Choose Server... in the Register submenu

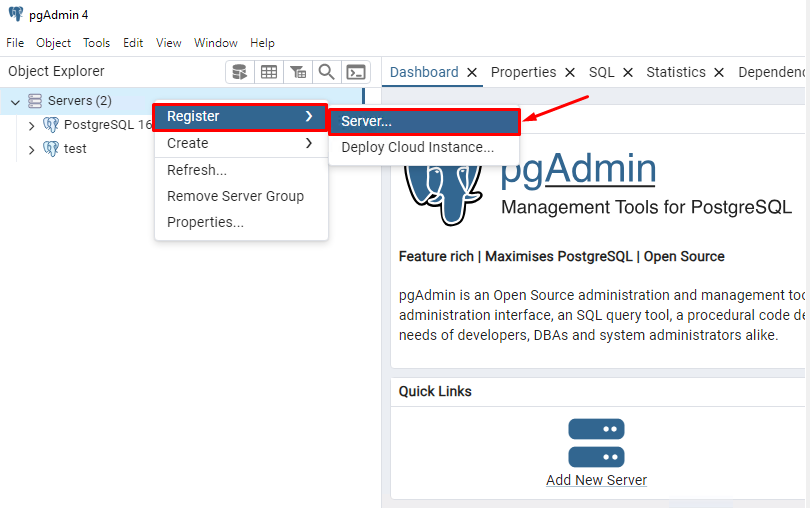point(424,121)
